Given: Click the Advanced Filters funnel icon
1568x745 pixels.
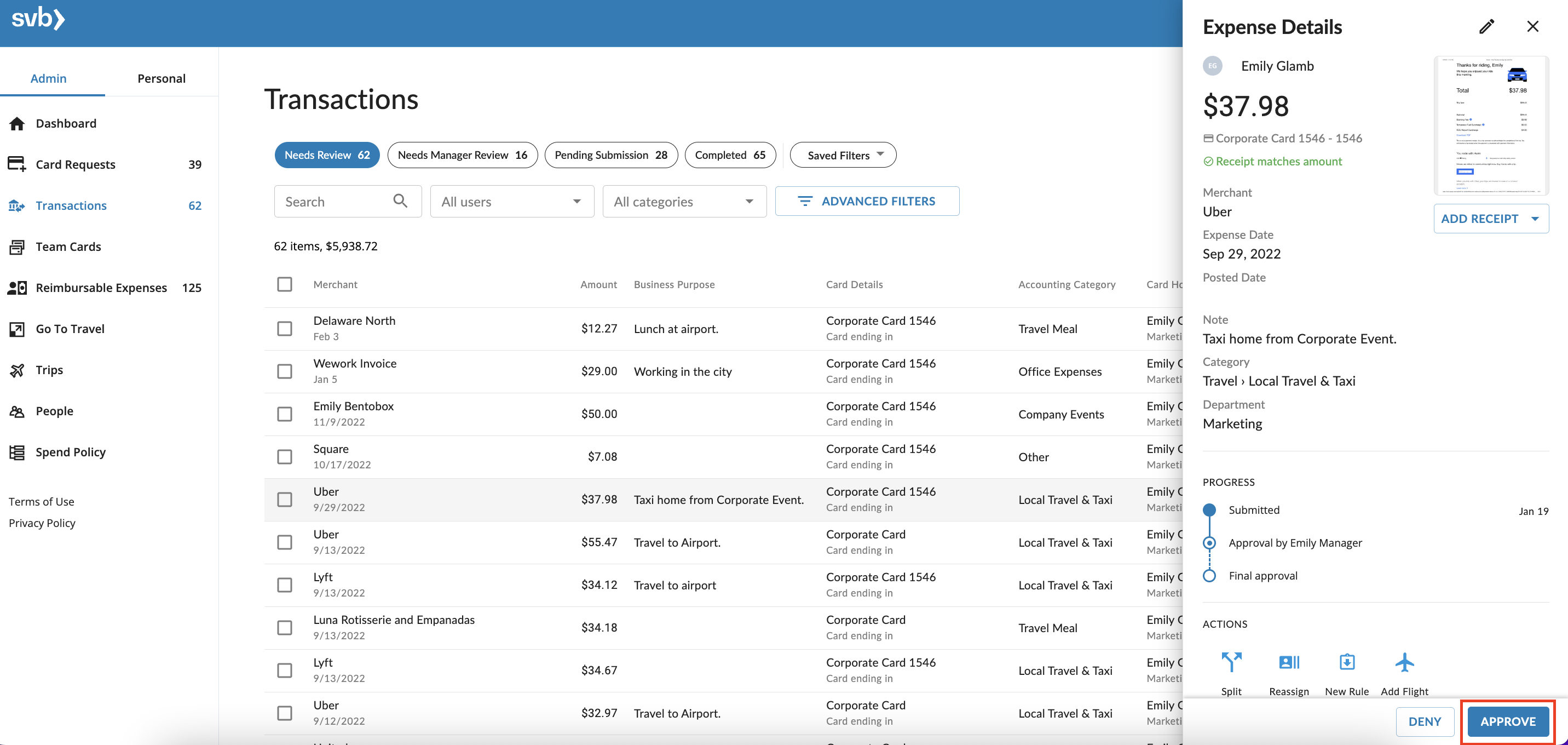Looking at the screenshot, I should point(805,201).
